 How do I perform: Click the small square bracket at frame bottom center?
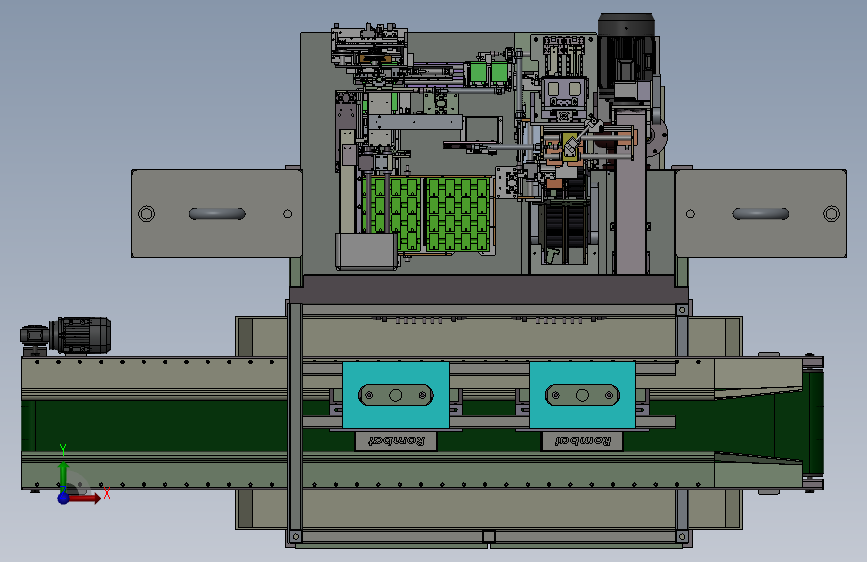[488, 536]
